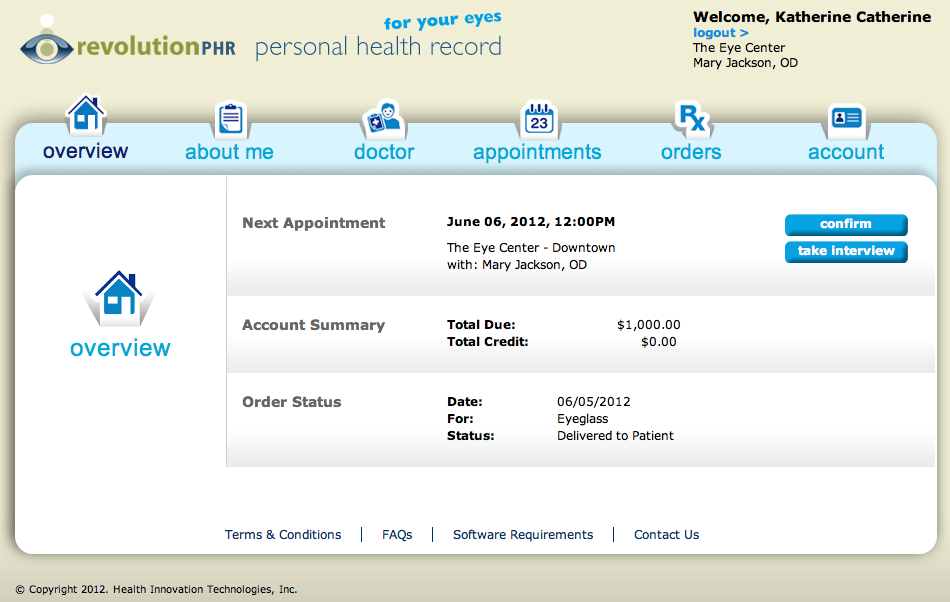
Task: Click the ID card icon above account
Action: 846,119
